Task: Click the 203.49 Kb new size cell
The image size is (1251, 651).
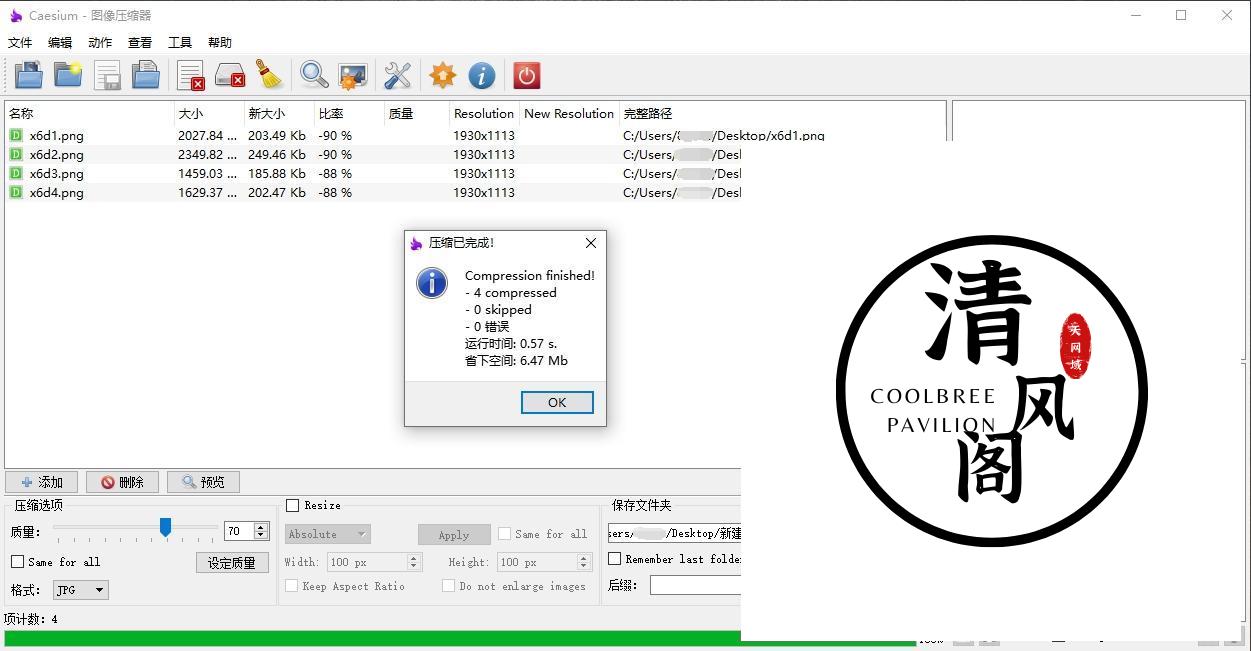Action: tap(277, 135)
